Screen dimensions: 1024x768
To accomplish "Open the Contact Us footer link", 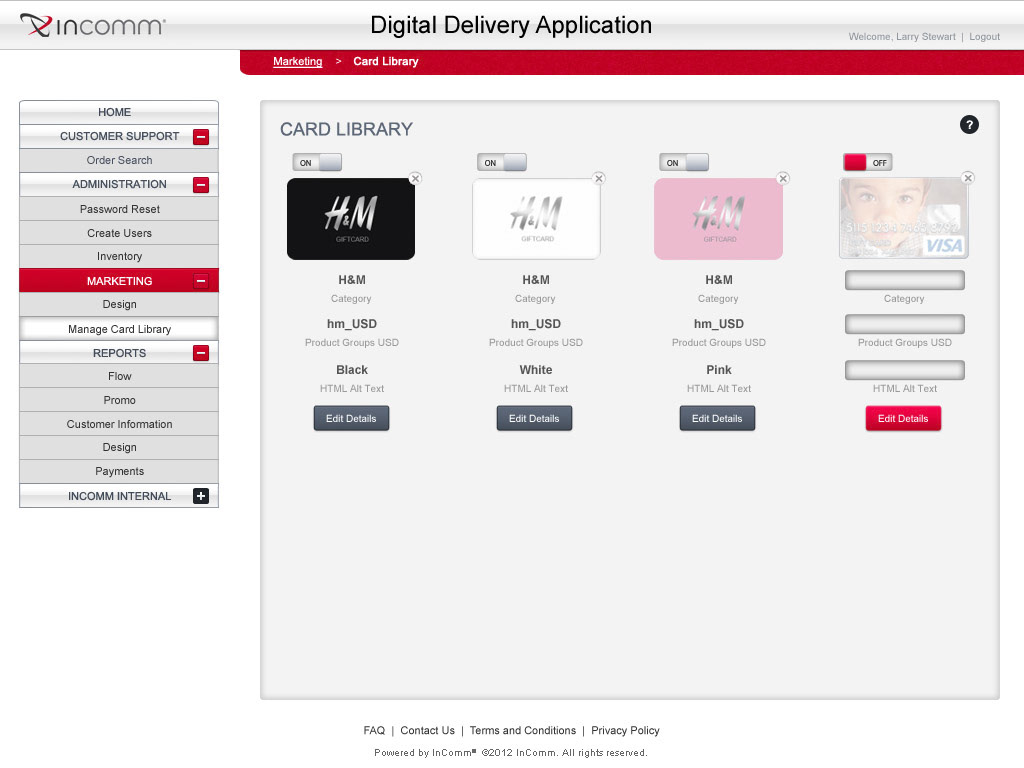I will (x=427, y=731).
